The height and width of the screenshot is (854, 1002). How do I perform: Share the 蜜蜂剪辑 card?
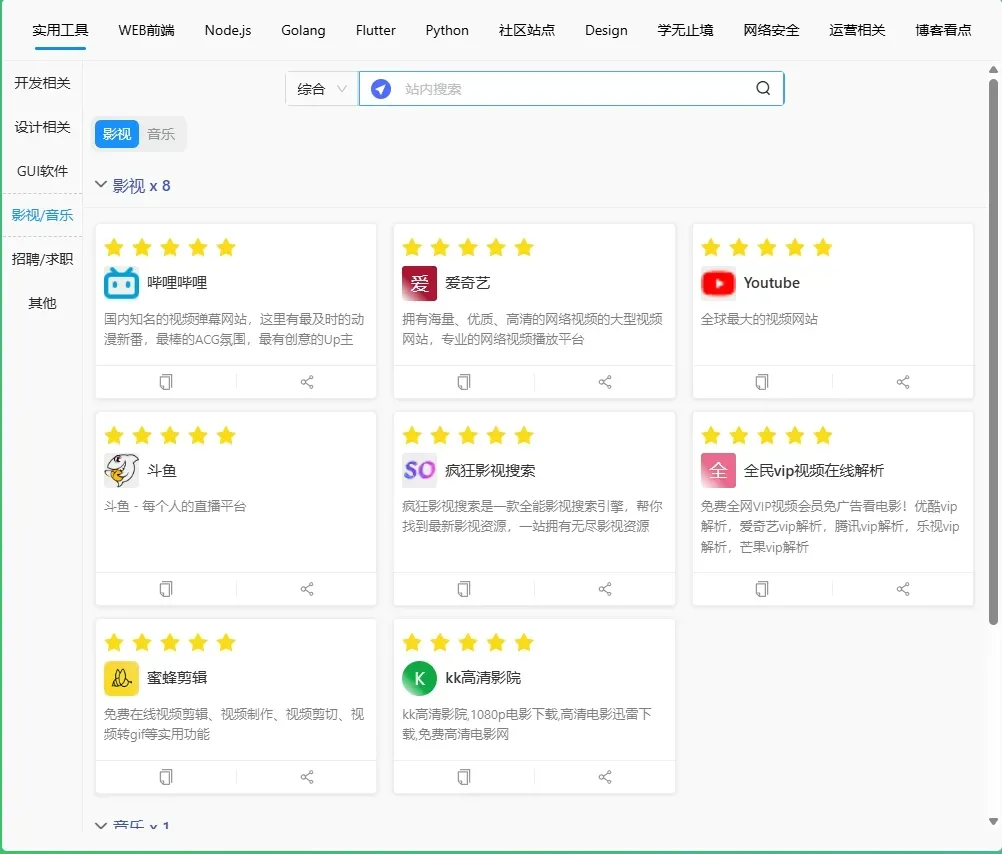tap(307, 777)
